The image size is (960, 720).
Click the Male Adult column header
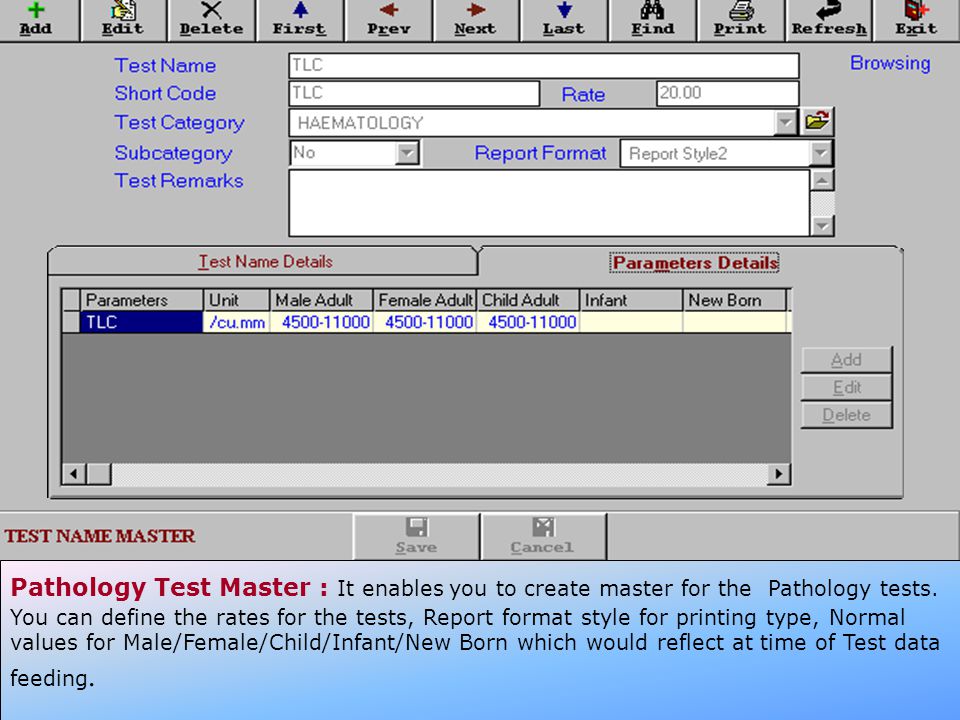click(321, 300)
